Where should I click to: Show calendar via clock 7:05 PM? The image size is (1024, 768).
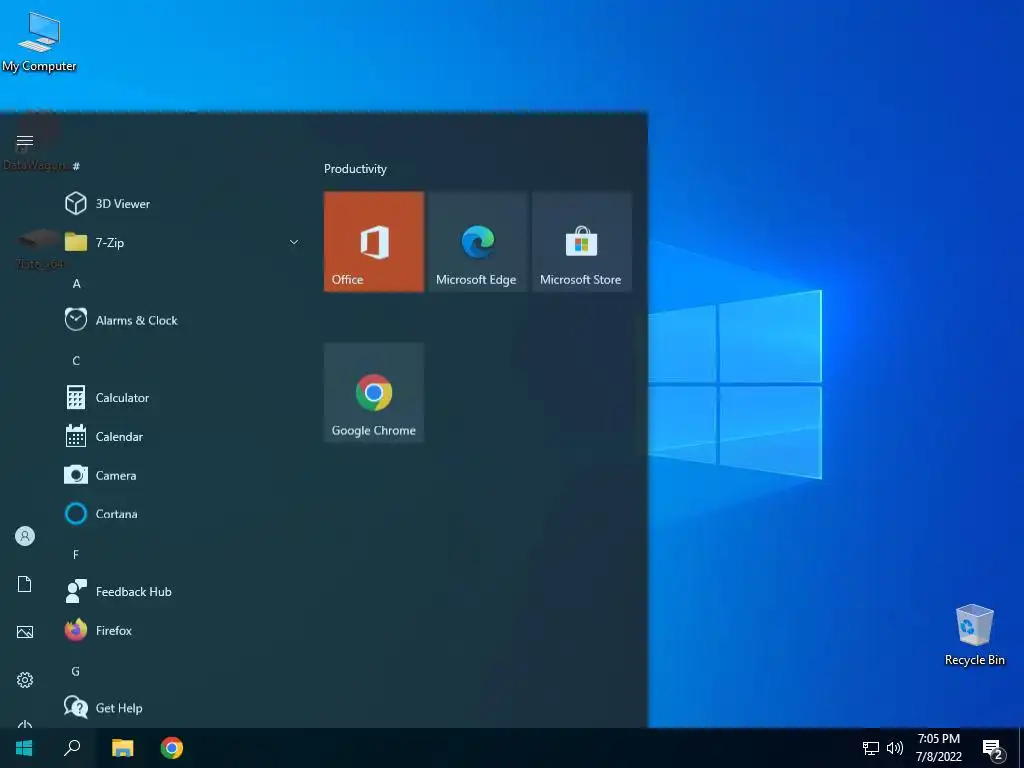click(x=938, y=748)
